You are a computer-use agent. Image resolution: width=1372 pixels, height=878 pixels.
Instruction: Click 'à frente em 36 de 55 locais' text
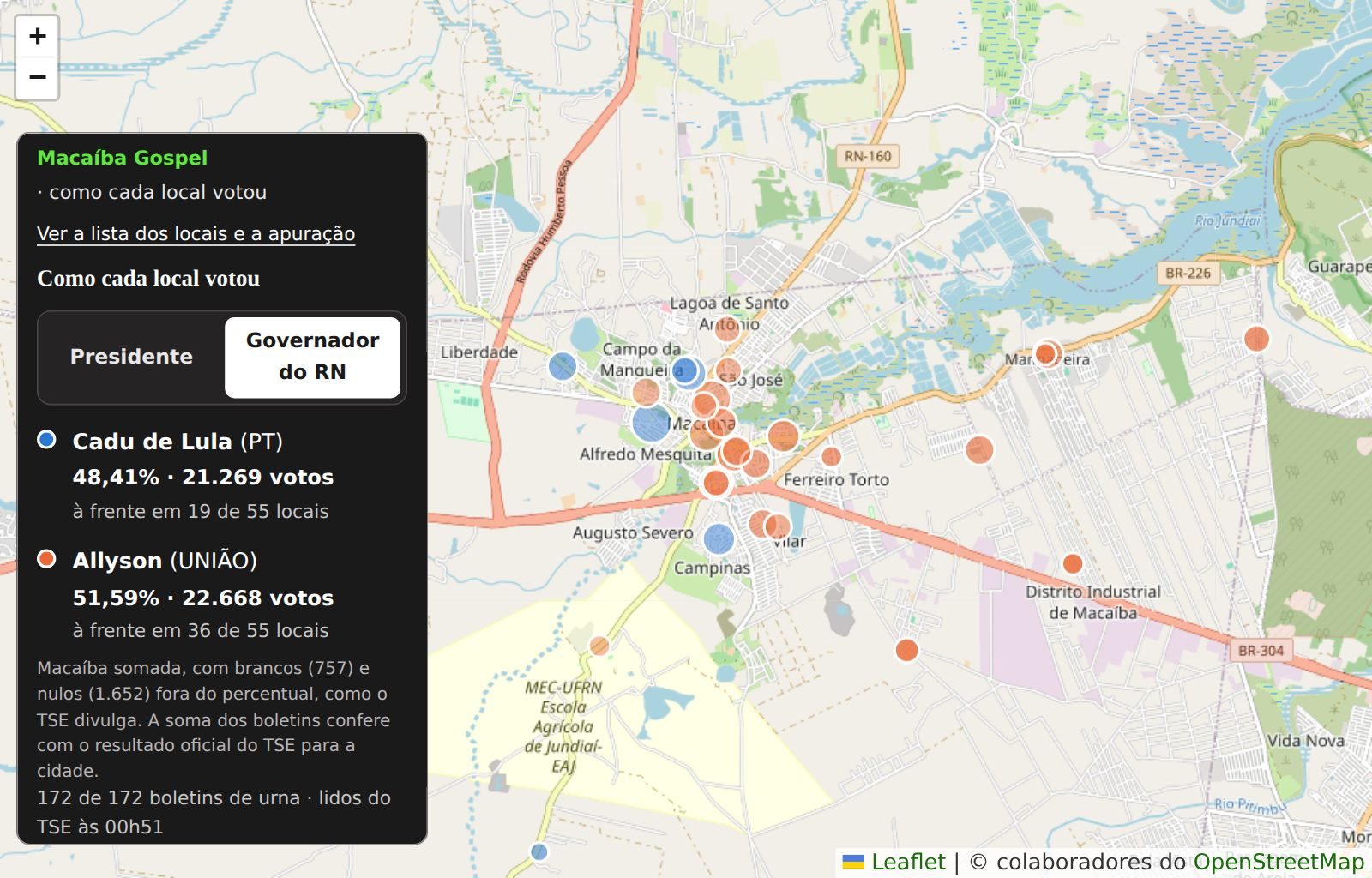coord(201,631)
